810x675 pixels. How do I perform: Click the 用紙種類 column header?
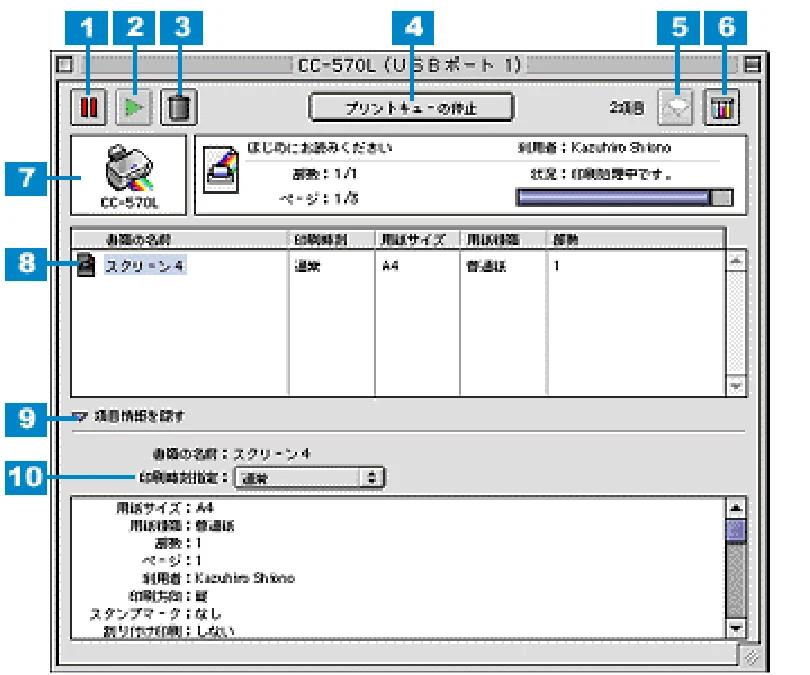pyautogui.click(x=503, y=240)
